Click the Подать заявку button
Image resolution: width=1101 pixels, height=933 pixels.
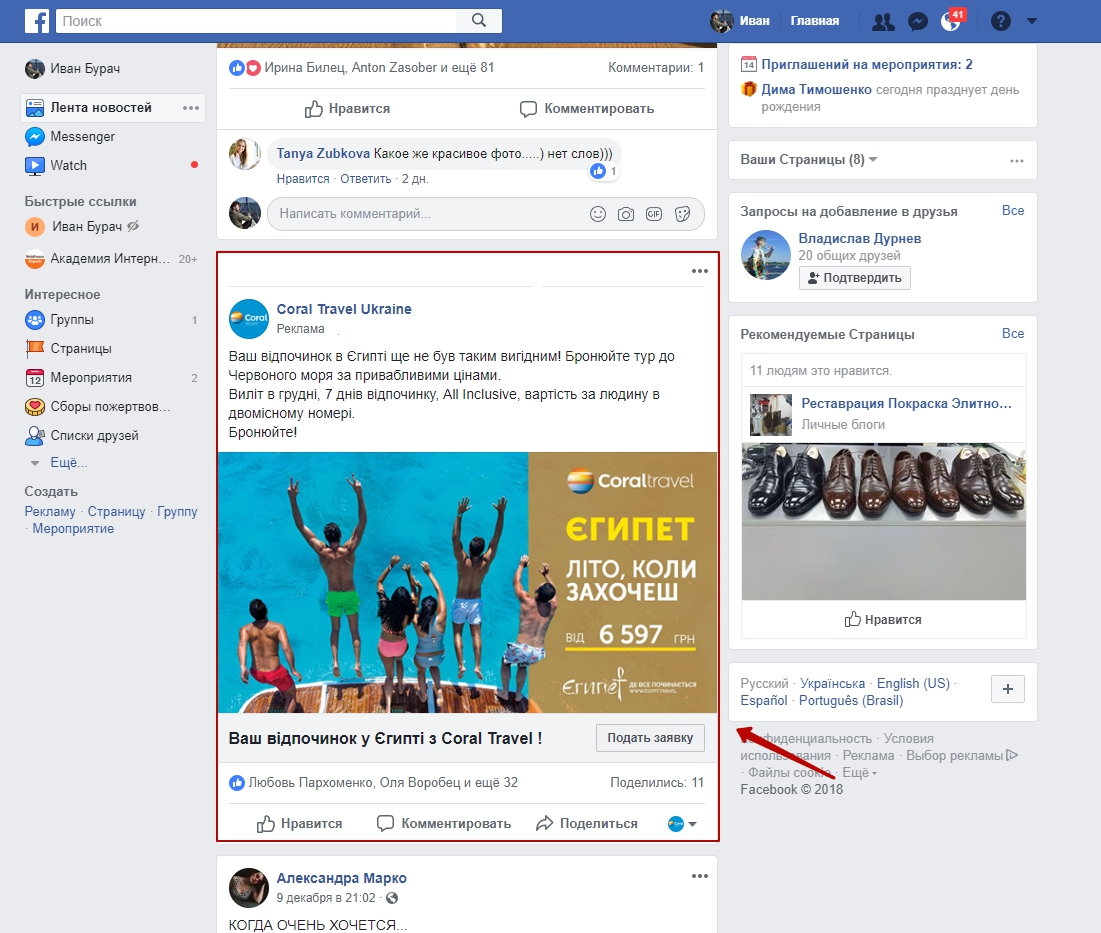[650, 738]
